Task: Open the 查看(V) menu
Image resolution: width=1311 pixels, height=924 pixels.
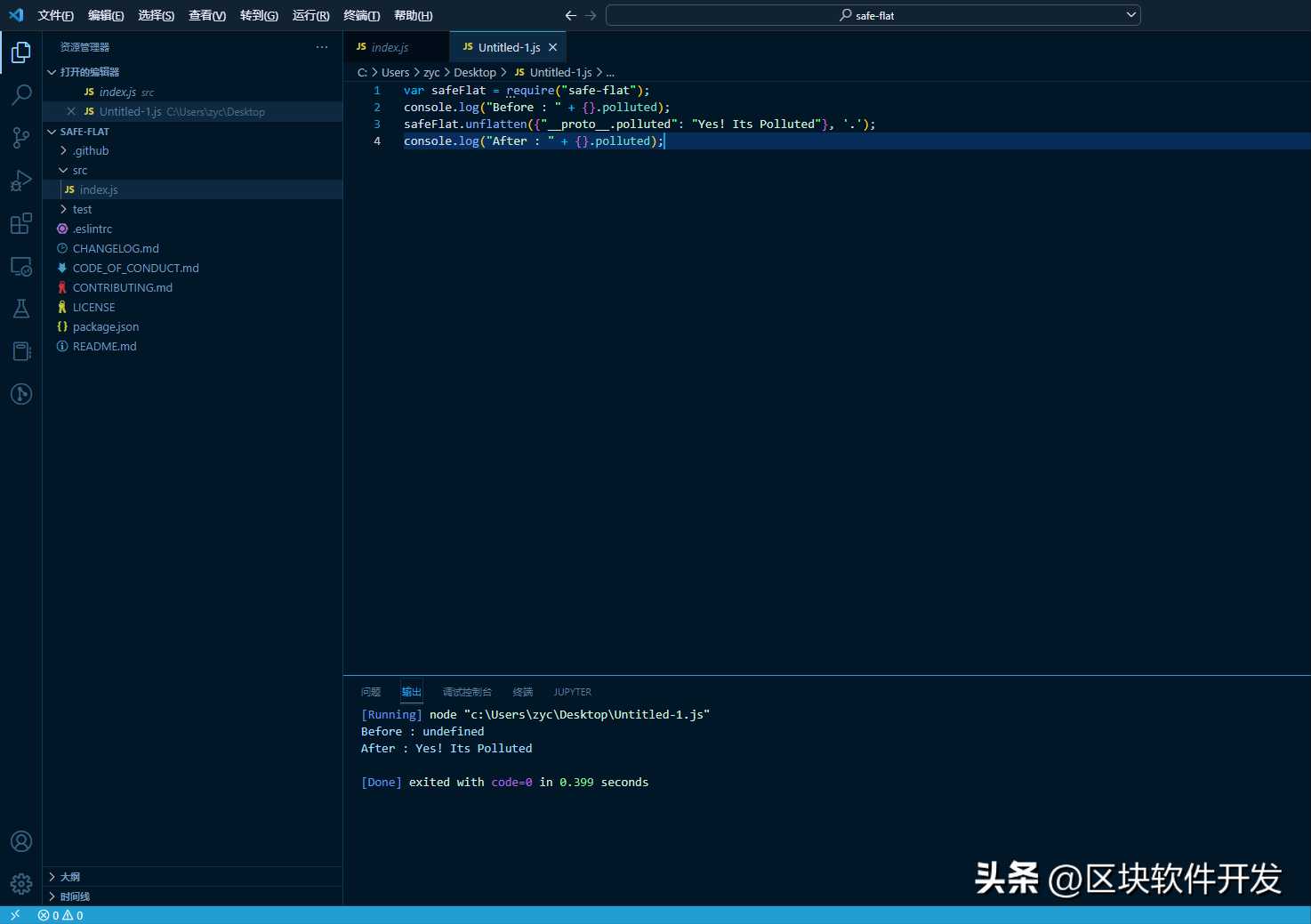Action: (x=207, y=15)
